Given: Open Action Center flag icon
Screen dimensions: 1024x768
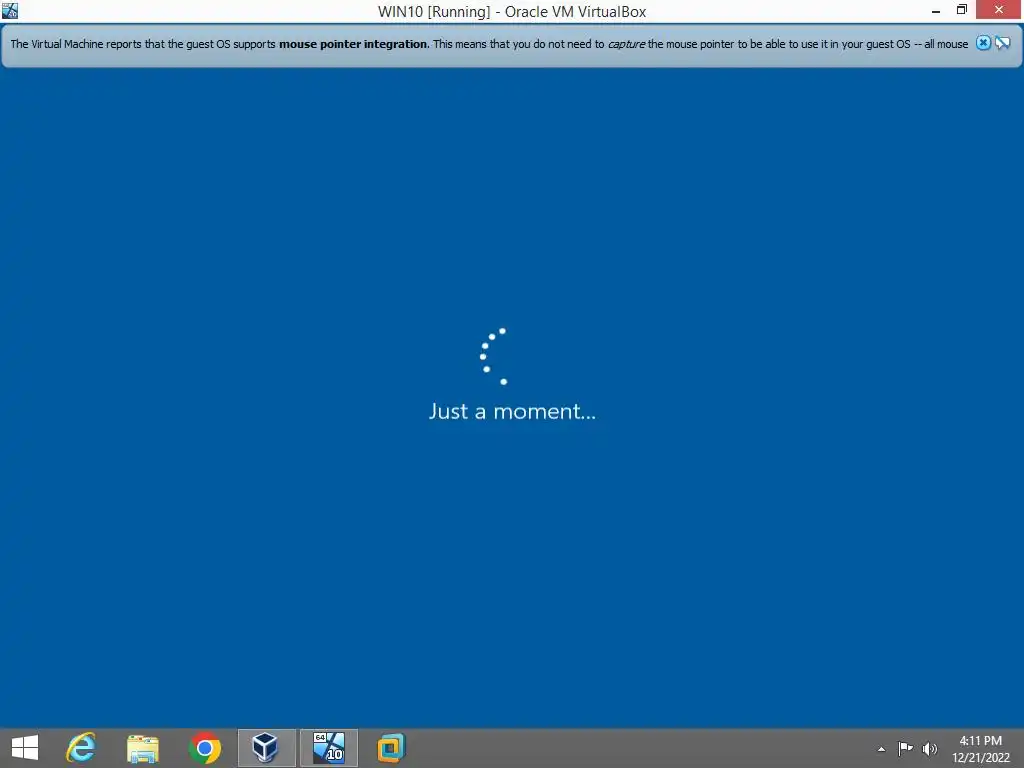Looking at the screenshot, I should point(905,749).
